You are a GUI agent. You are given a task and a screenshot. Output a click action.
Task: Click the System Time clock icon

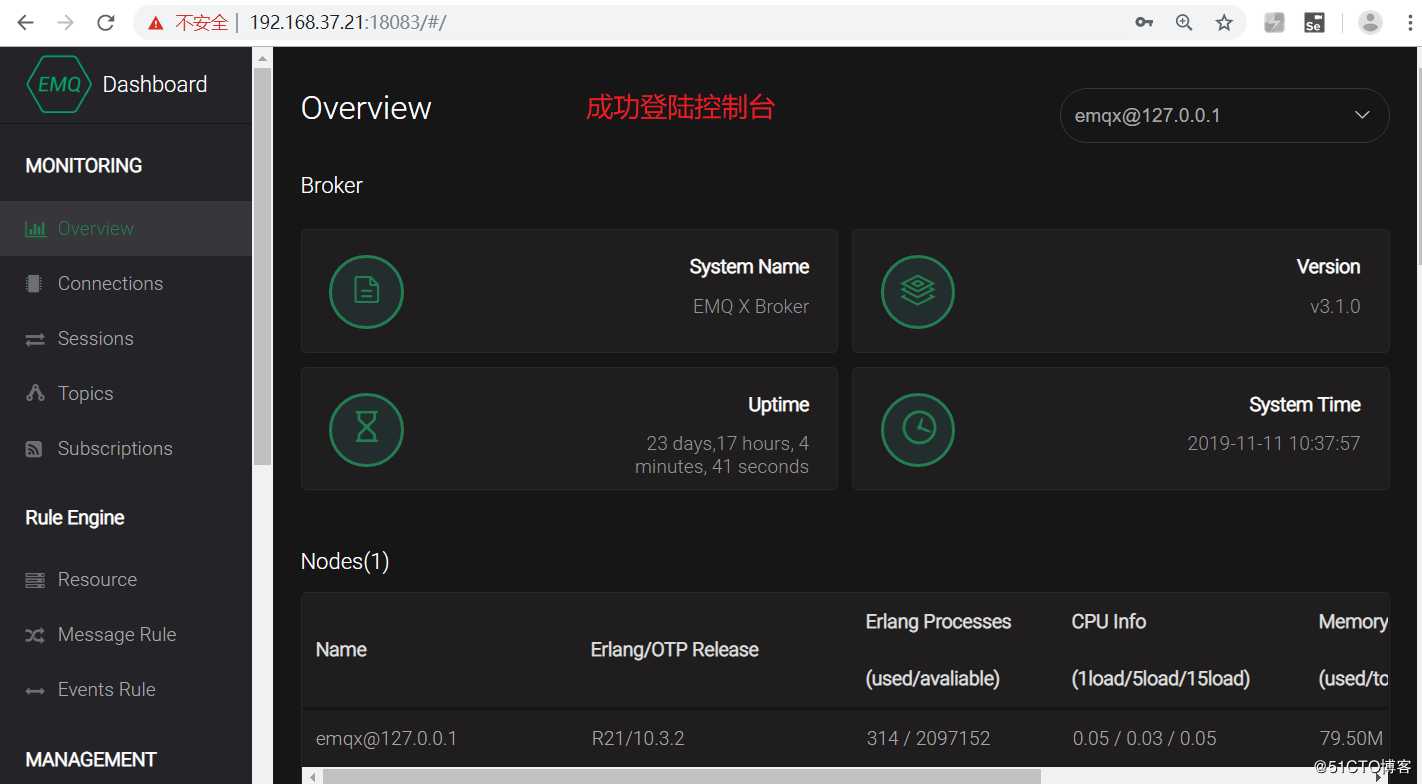pyautogui.click(x=918, y=430)
